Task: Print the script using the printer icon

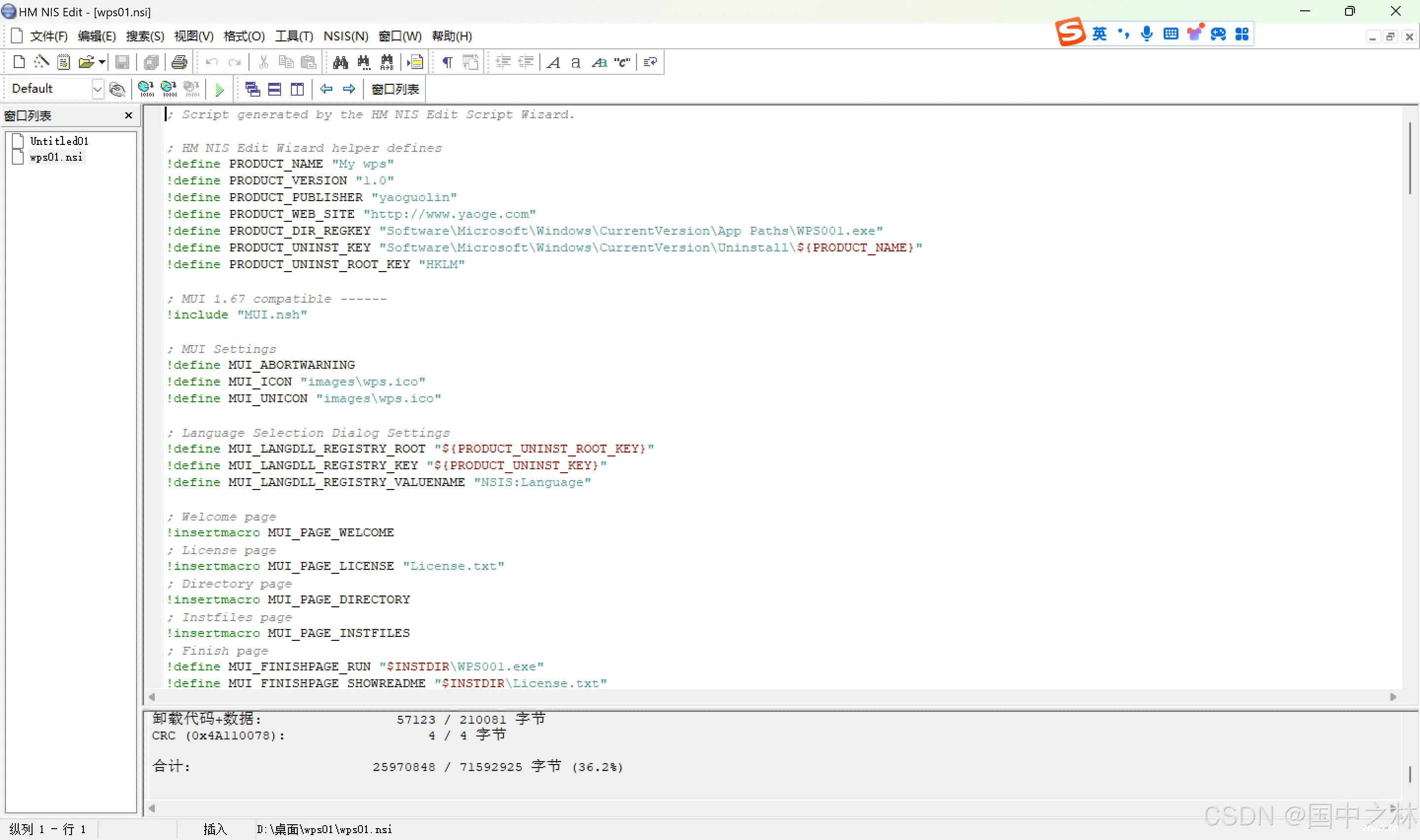Action: pos(179,62)
